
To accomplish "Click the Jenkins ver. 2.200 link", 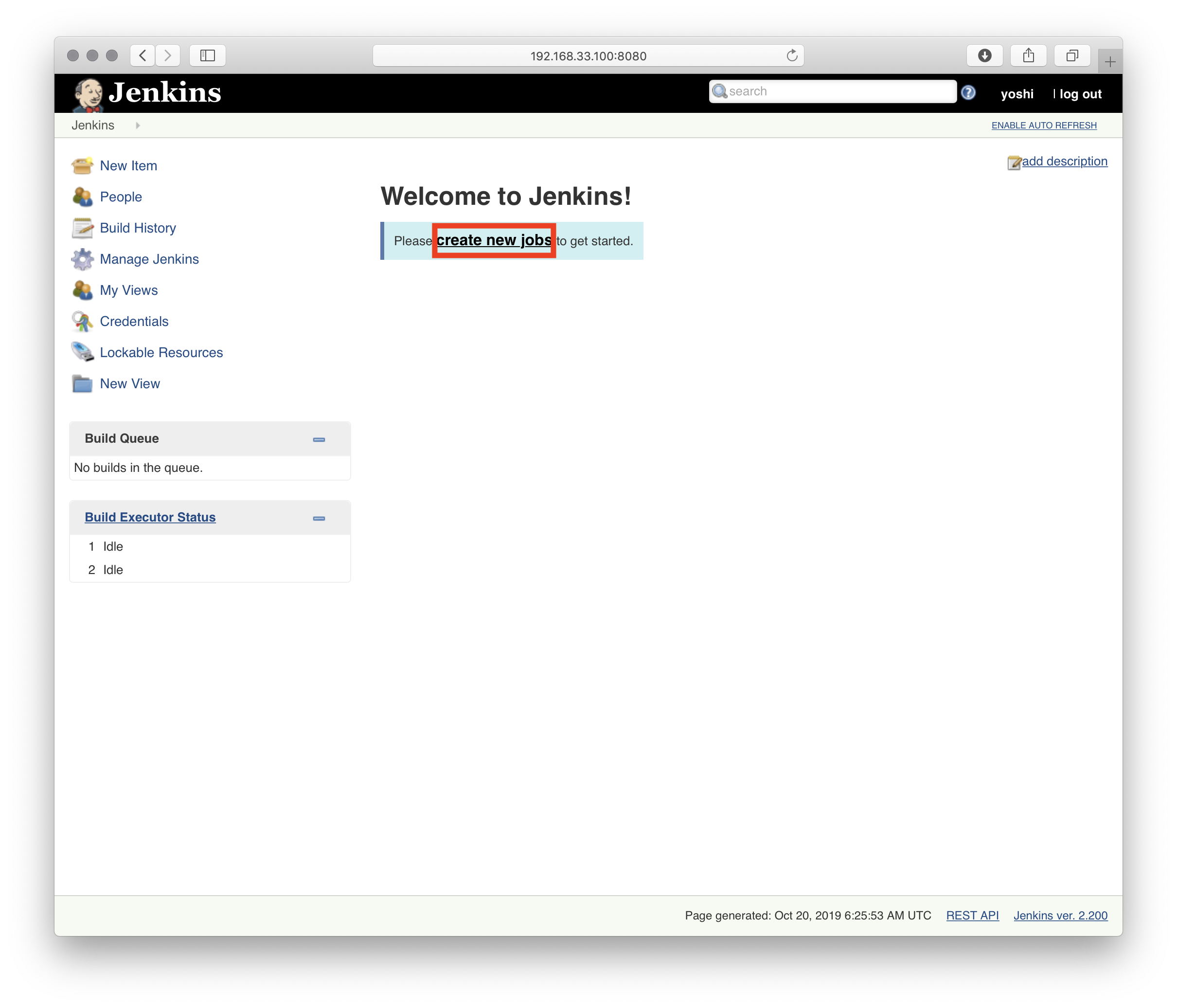I will pyautogui.click(x=1060, y=916).
